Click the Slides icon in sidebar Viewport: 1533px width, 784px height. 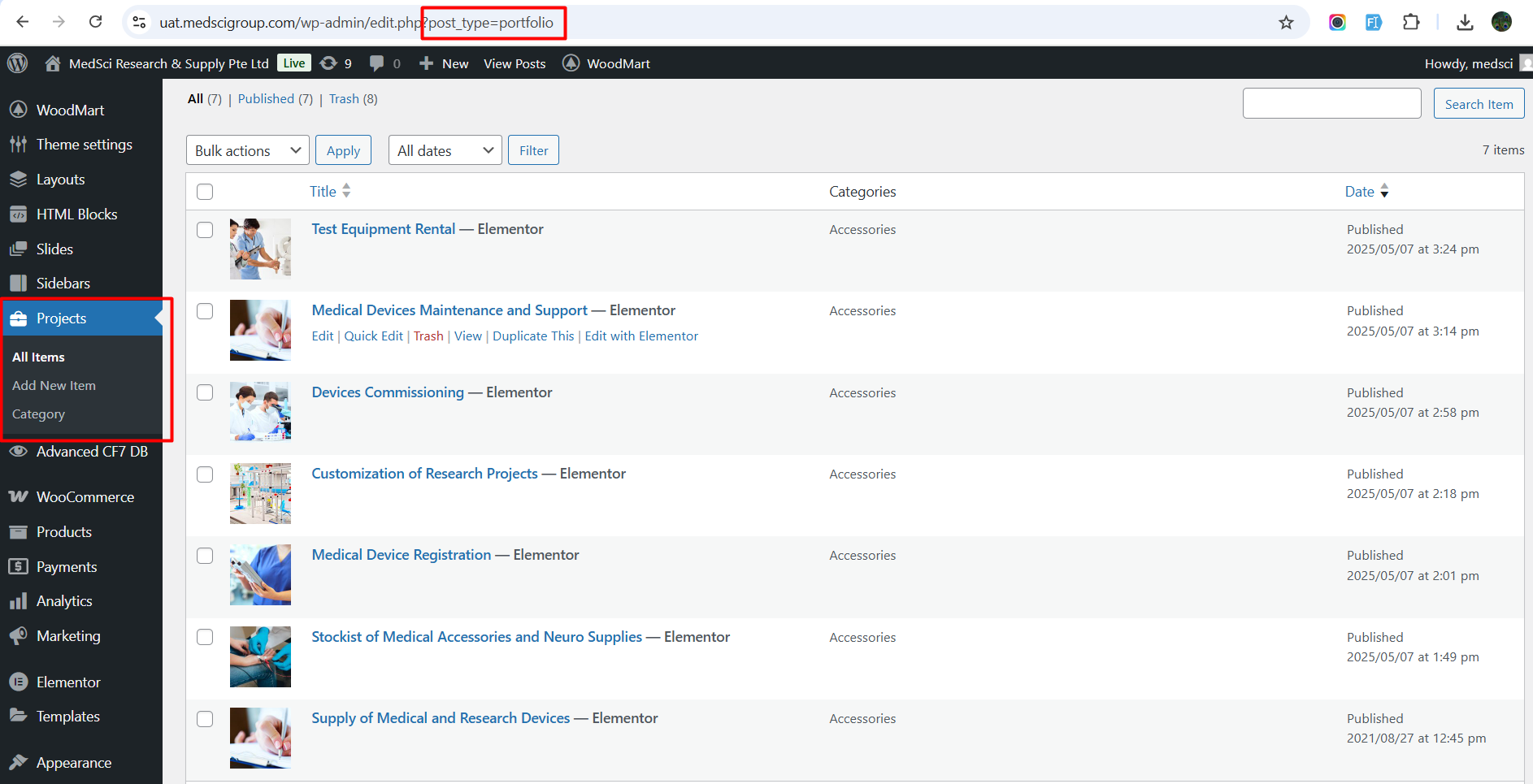[19, 249]
